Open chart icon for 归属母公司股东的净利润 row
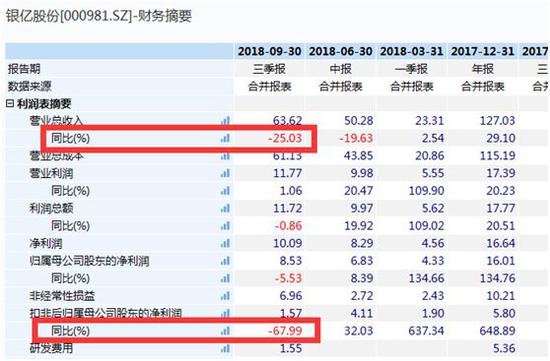550x361 pixels. click(x=225, y=261)
